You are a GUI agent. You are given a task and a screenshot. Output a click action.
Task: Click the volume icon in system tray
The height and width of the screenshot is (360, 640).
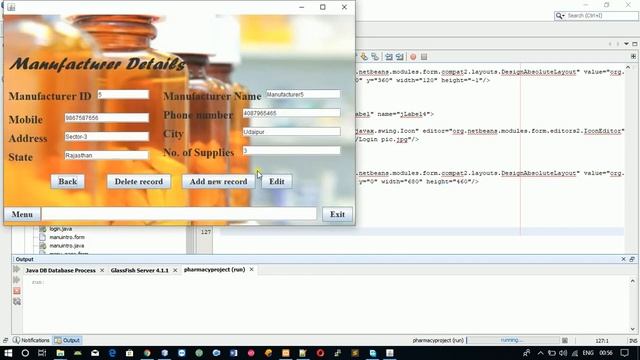click(563, 353)
